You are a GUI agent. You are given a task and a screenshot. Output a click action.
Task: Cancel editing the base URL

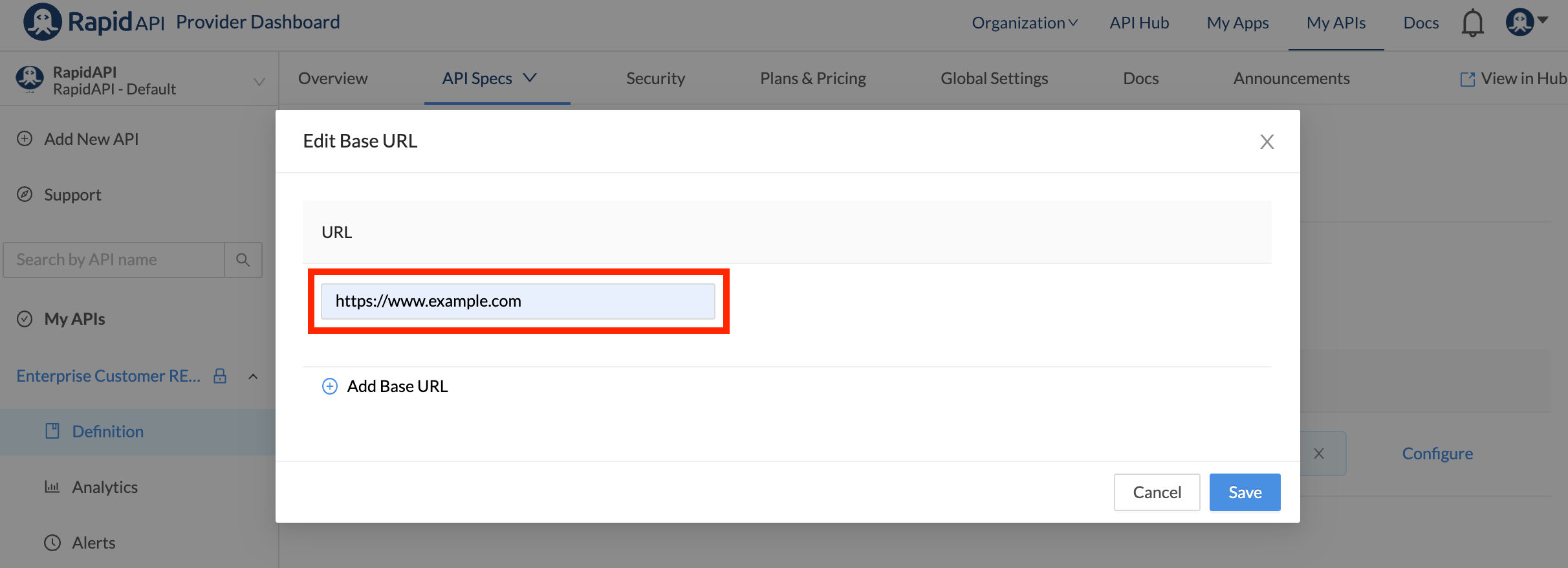point(1157,492)
